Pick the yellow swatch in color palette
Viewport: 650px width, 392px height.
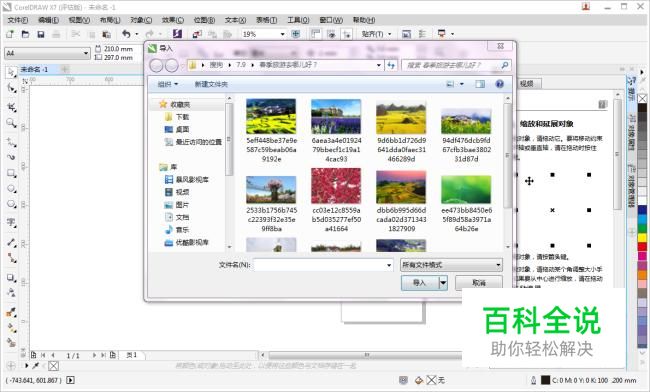(642, 237)
